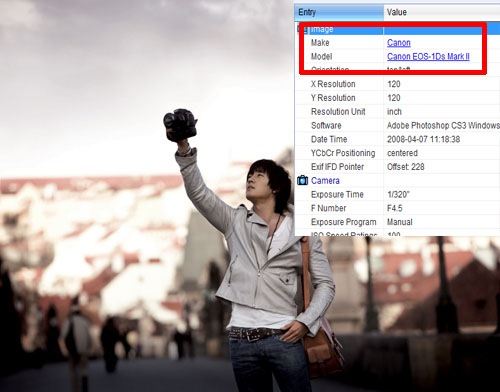
Task: Click the Offset: 228 value
Action: pyautogui.click(x=406, y=167)
